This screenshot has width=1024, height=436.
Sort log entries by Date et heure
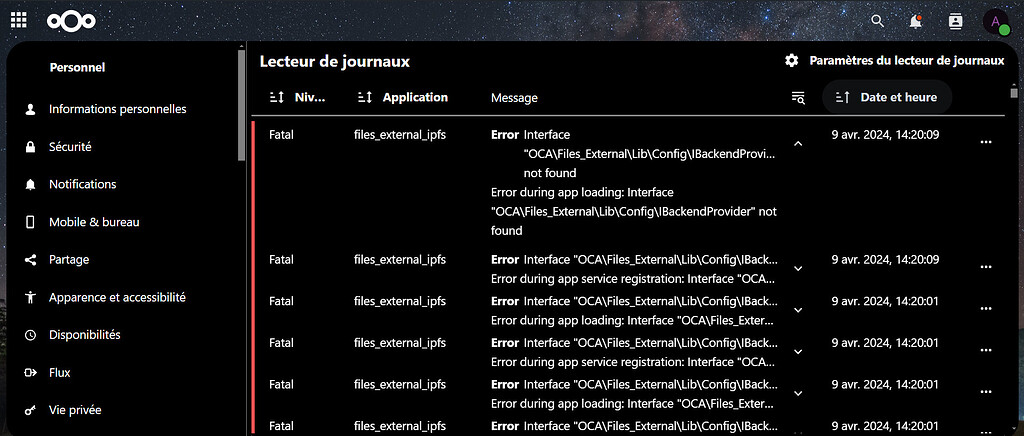click(886, 97)
